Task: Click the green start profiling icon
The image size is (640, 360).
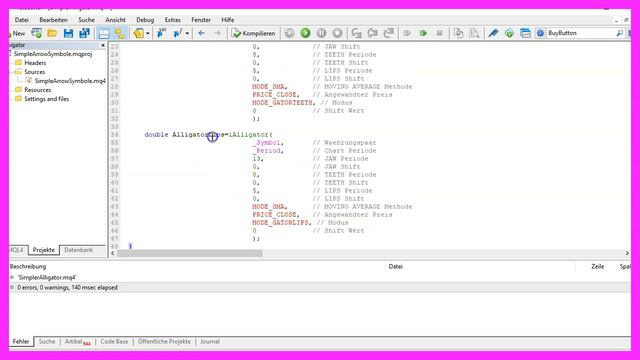Action: [423, 33]
